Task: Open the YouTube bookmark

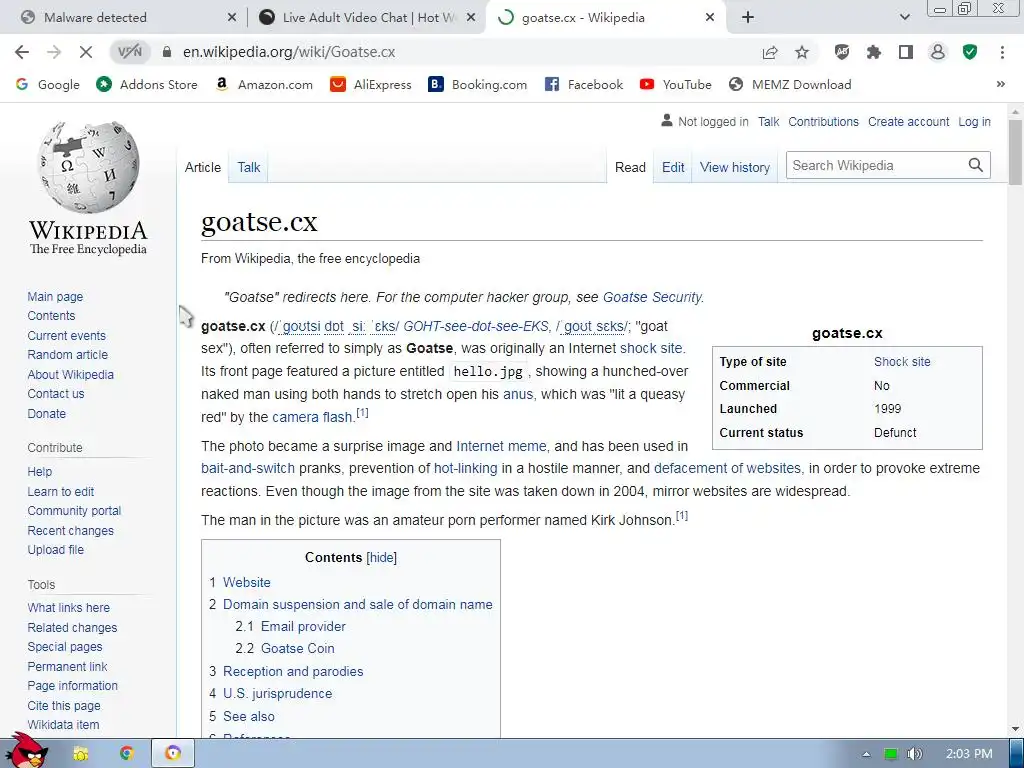Action: 675,84
